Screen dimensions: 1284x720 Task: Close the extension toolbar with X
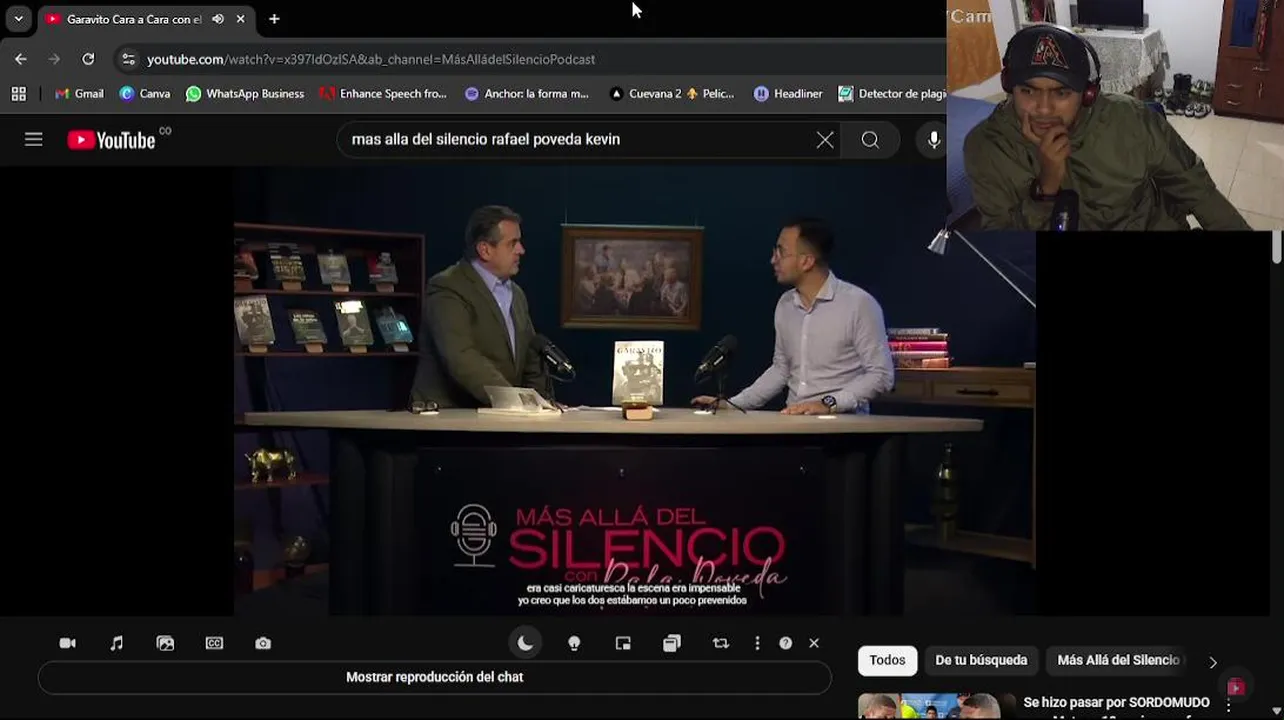[x=814, y=643]
